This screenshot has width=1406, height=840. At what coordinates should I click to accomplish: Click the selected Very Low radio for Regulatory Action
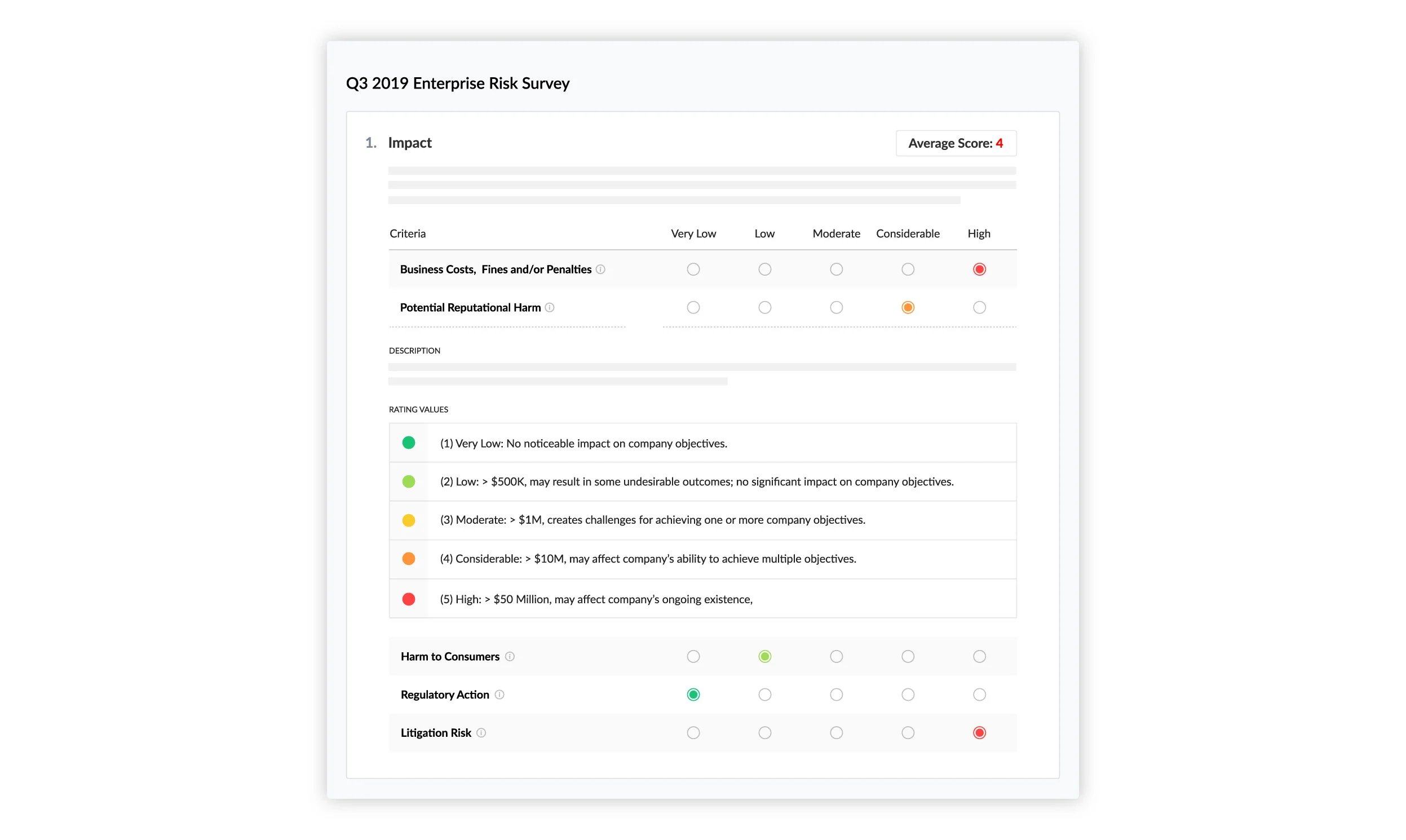693,695
